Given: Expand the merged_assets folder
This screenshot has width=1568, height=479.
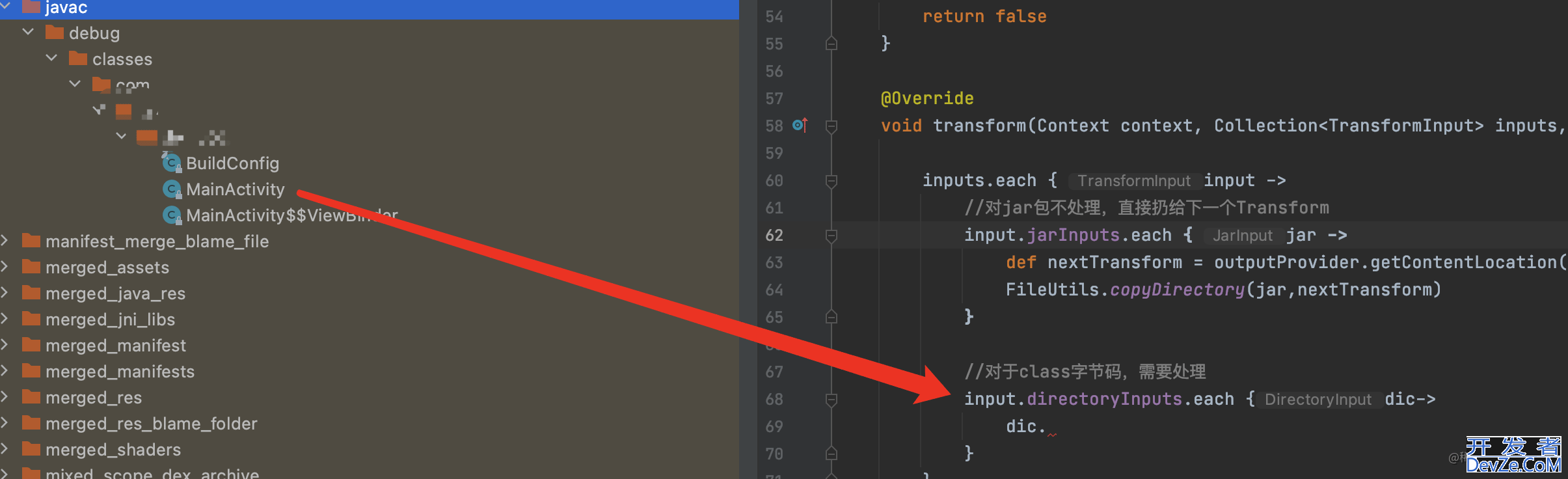Looking at the screenshot, I should (x=5, y=266).
